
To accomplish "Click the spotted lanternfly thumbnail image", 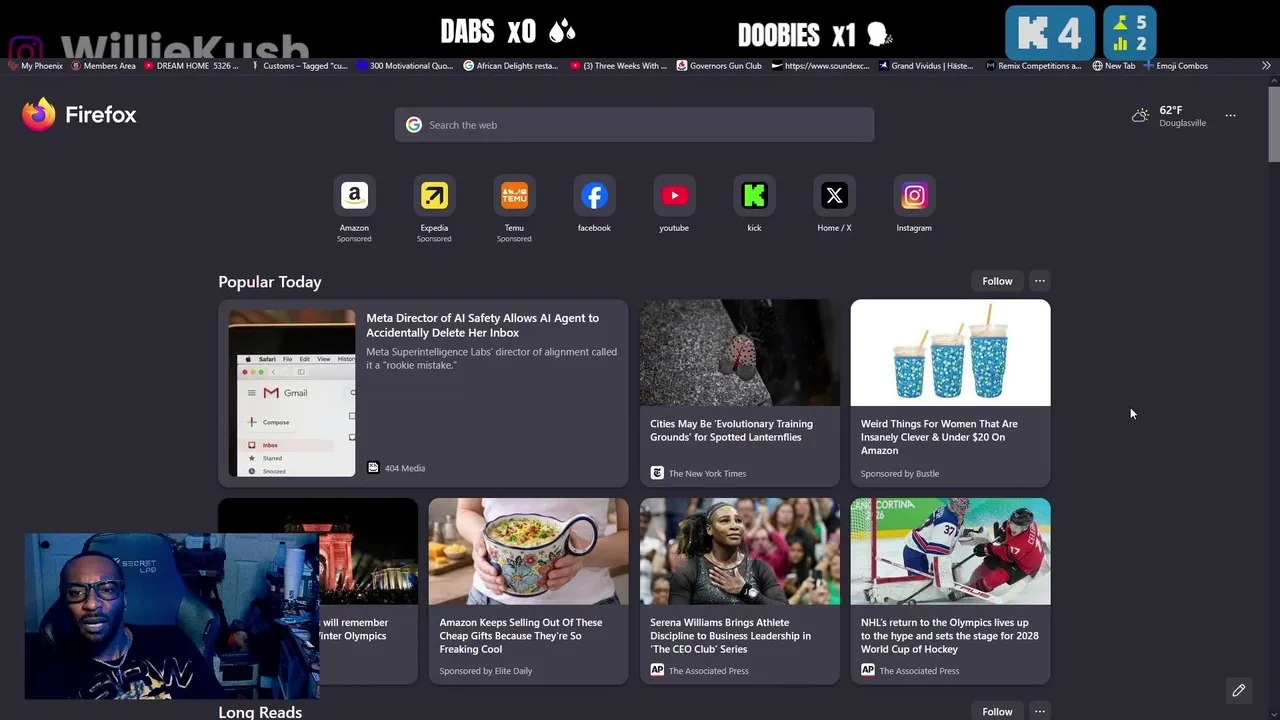I will coord(740,353).
